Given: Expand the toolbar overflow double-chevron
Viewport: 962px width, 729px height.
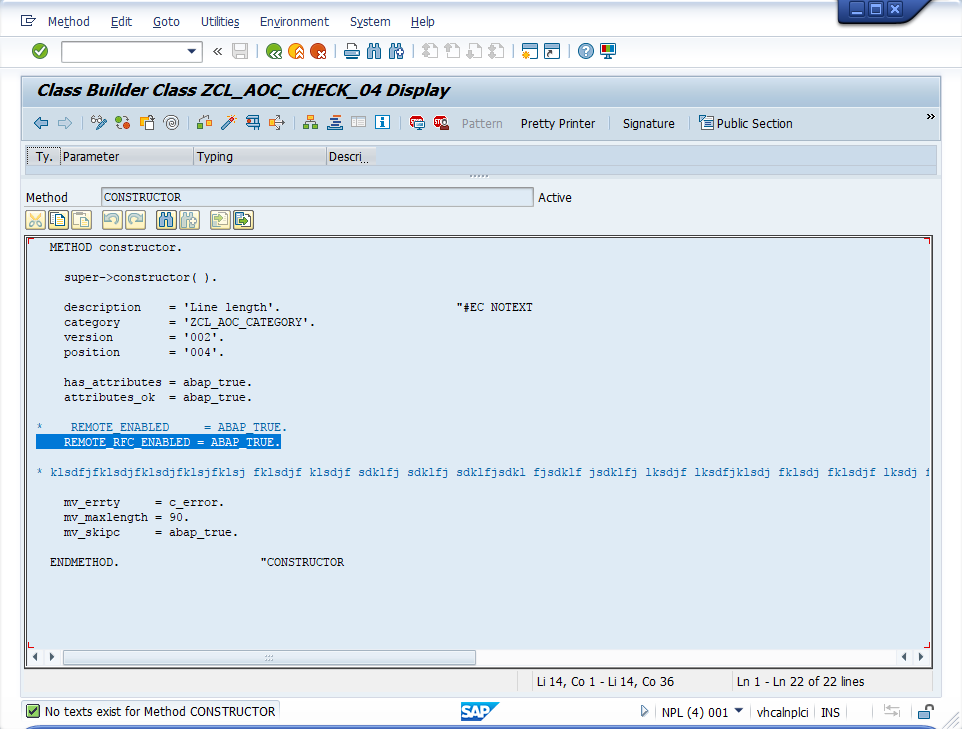Looking at the screenshot, I should pyautogui.click(x=930, y=117).
